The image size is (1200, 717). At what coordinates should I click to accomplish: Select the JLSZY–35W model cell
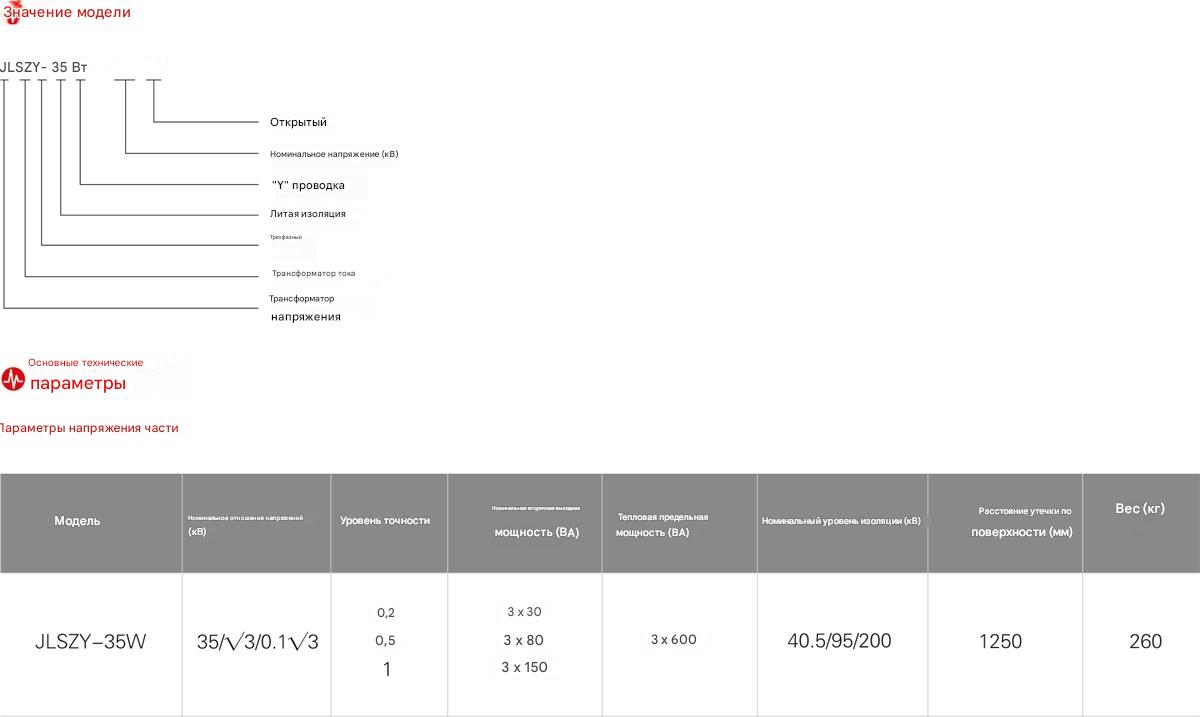(90, 642)
